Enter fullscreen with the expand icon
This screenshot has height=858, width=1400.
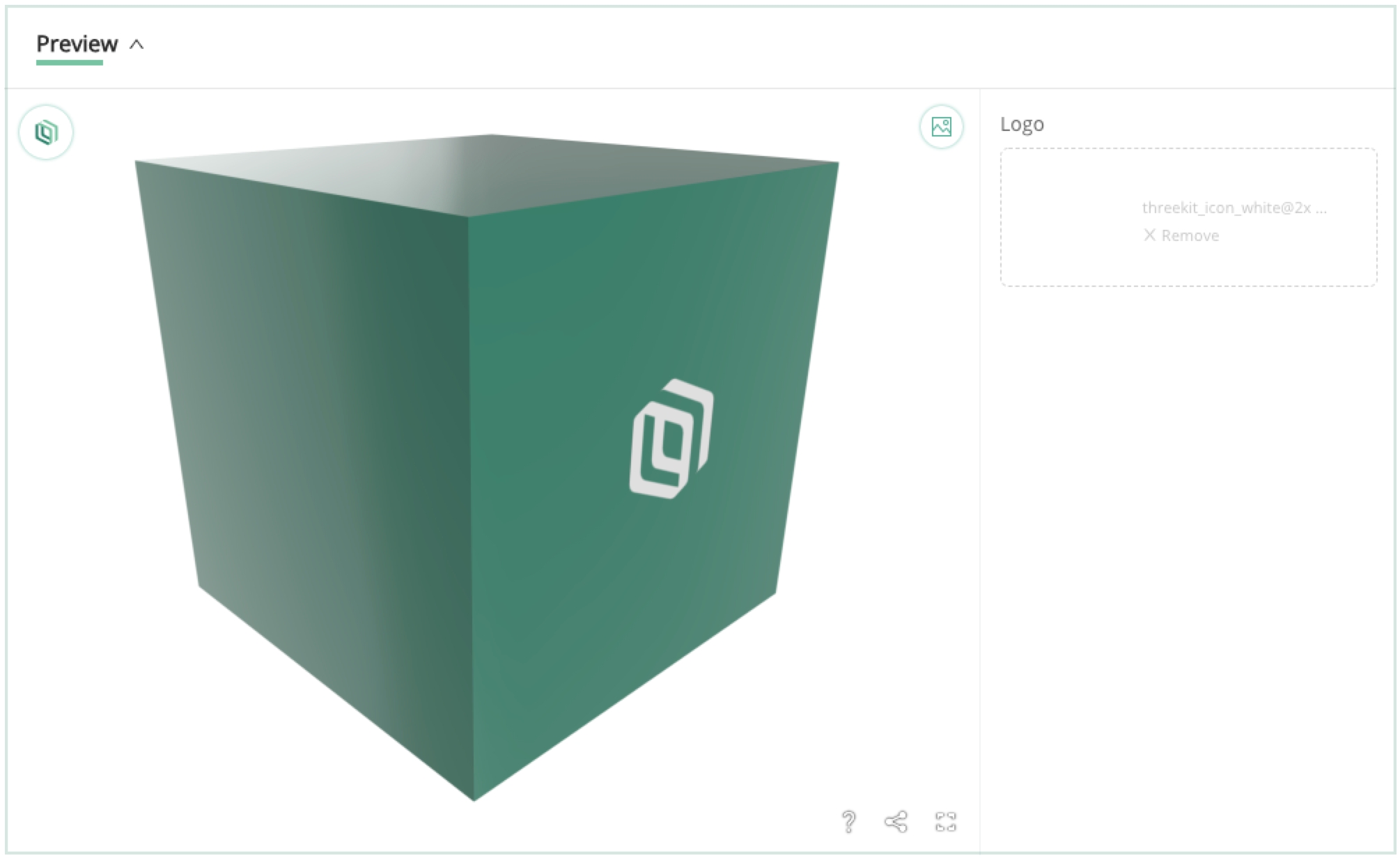click(945, 822)
